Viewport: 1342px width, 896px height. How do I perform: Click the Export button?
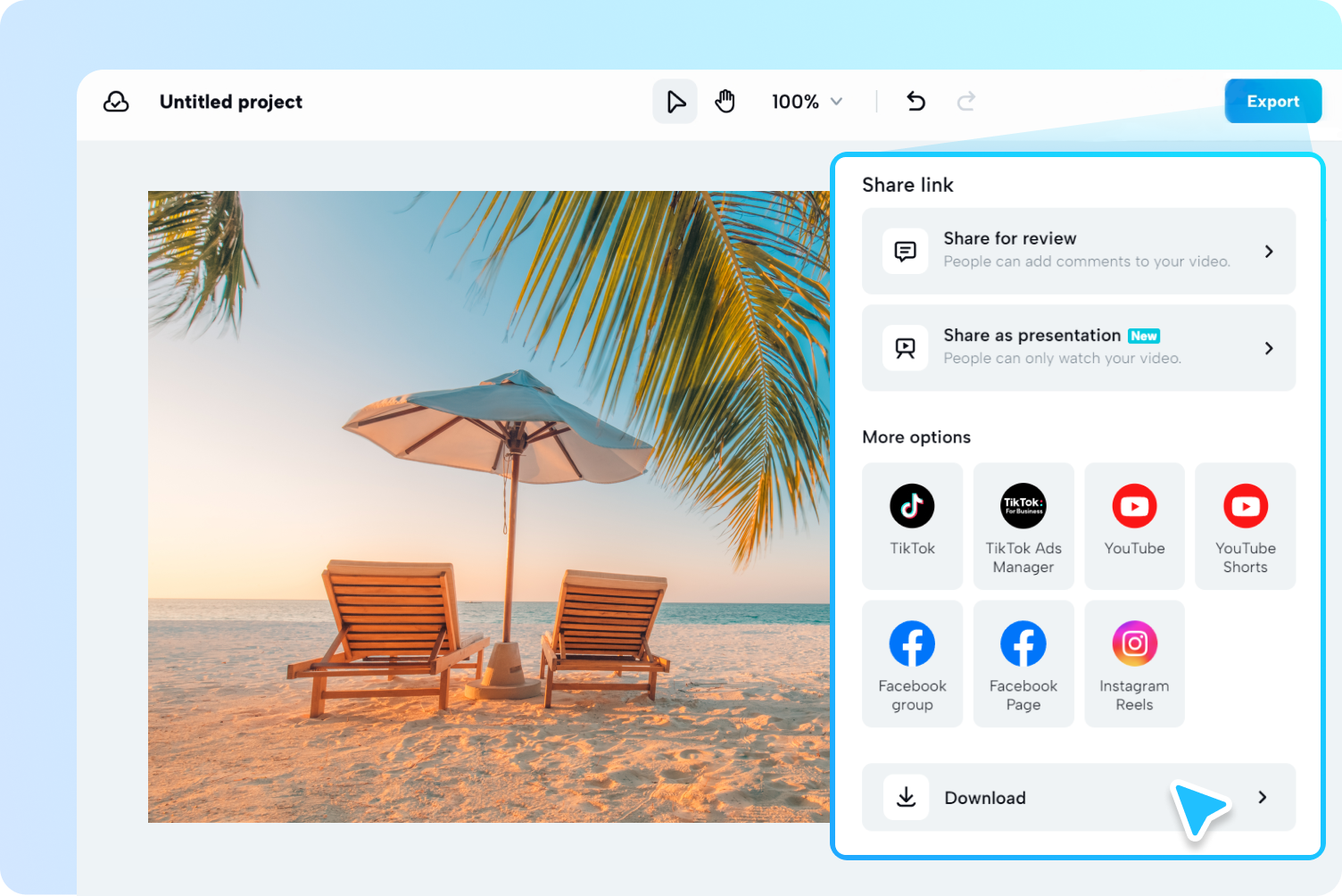(1272, 101)
